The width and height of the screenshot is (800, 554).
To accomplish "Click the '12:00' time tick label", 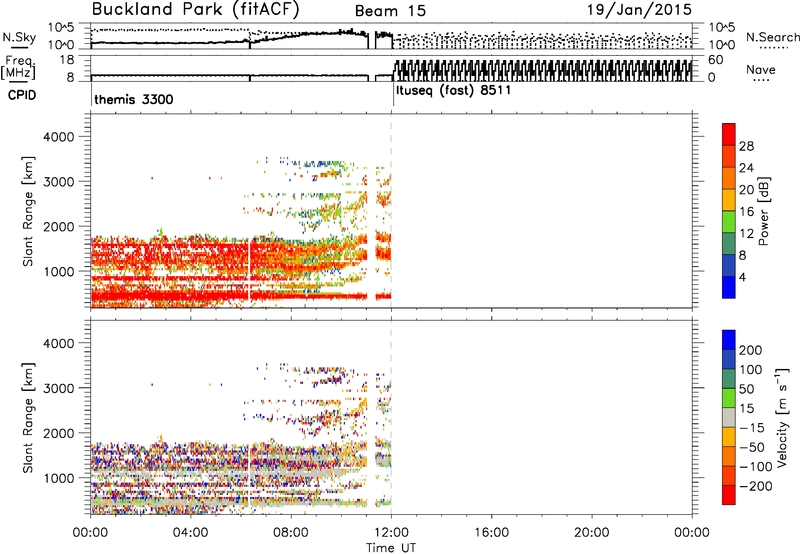I will (x=391, y=533).
